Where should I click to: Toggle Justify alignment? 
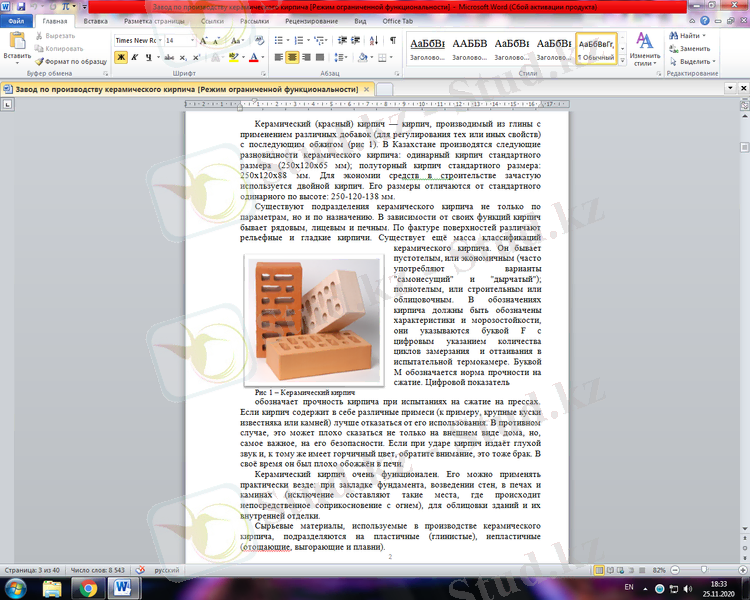point(320,57)
